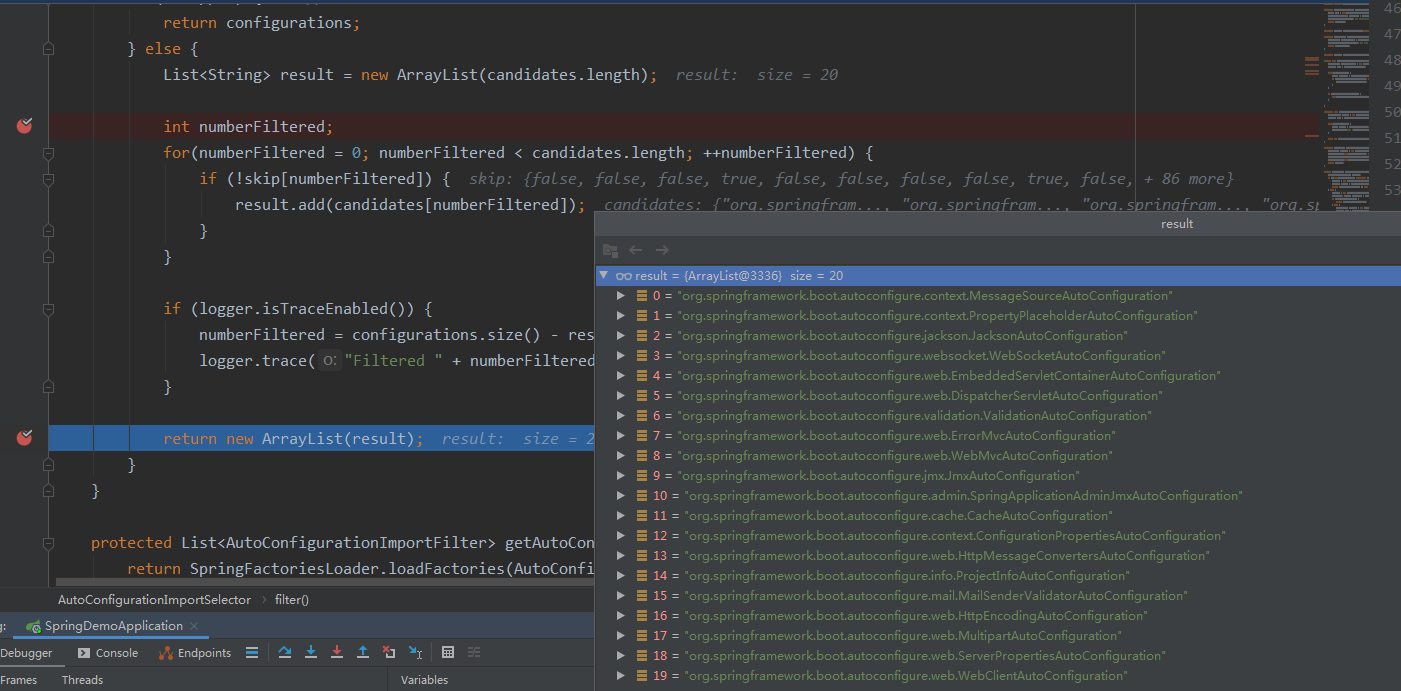
Task: Click the Step Out arrow icon
Action: tap(363, 652)
